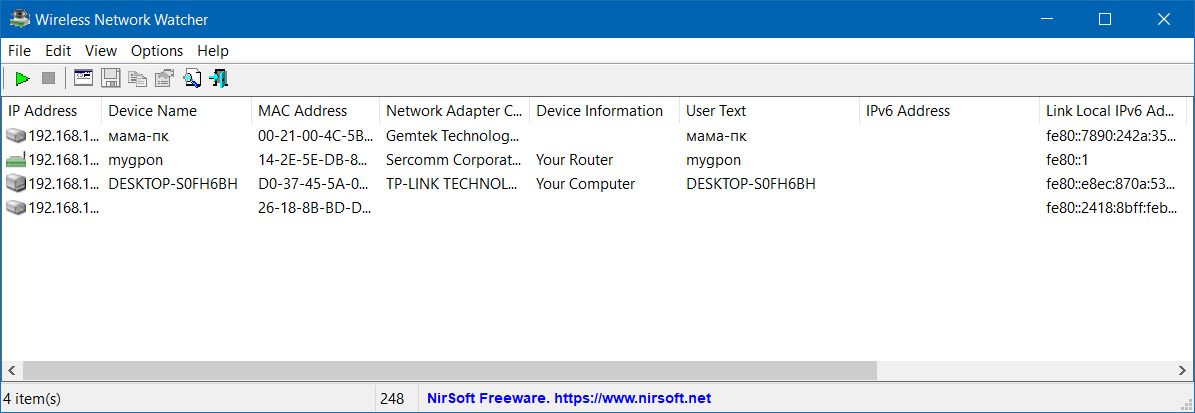Click the horizontal scrollbar left arrow
The image size is (1195, 413).
pos(11,370)
